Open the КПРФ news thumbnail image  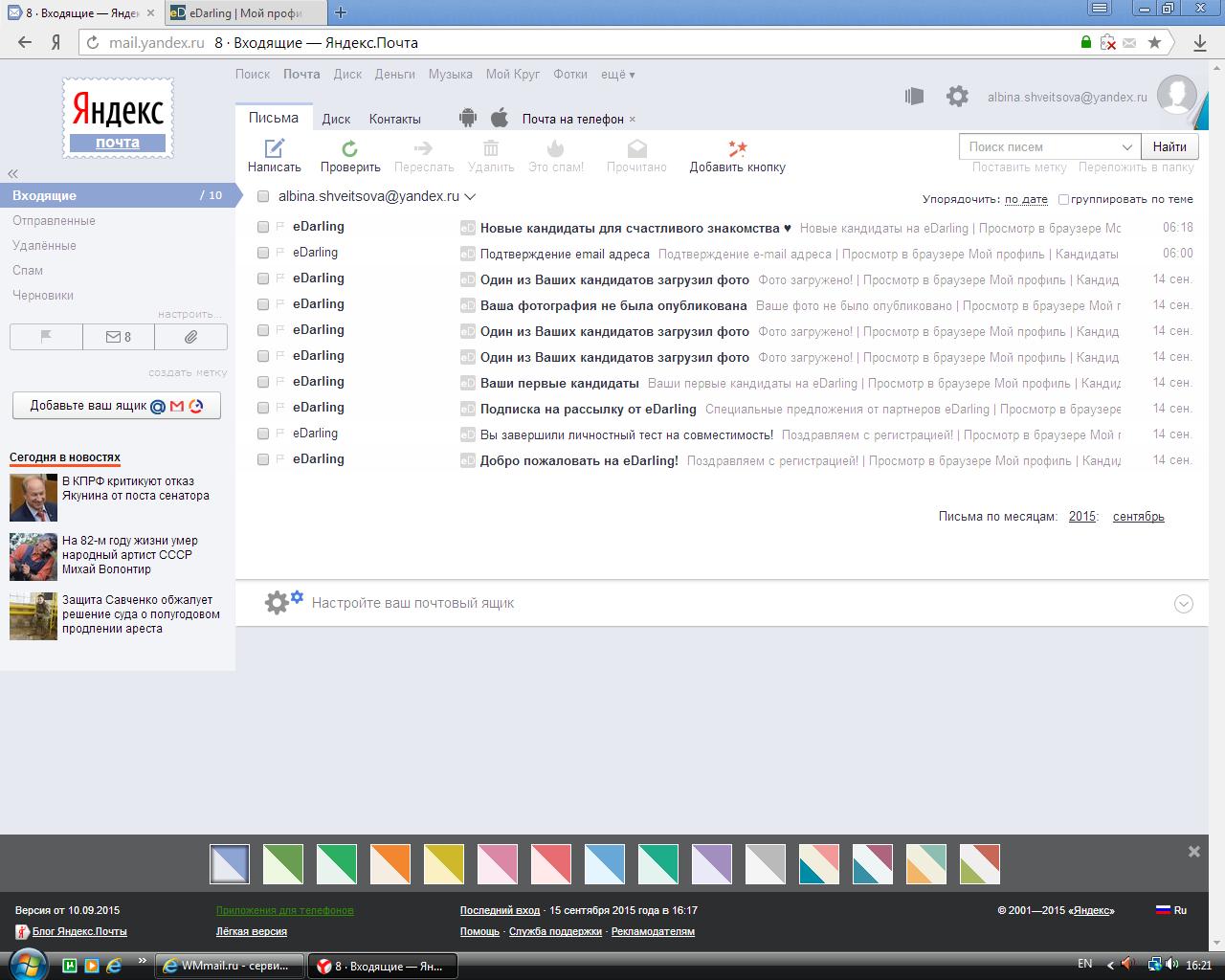click(33, 497)
